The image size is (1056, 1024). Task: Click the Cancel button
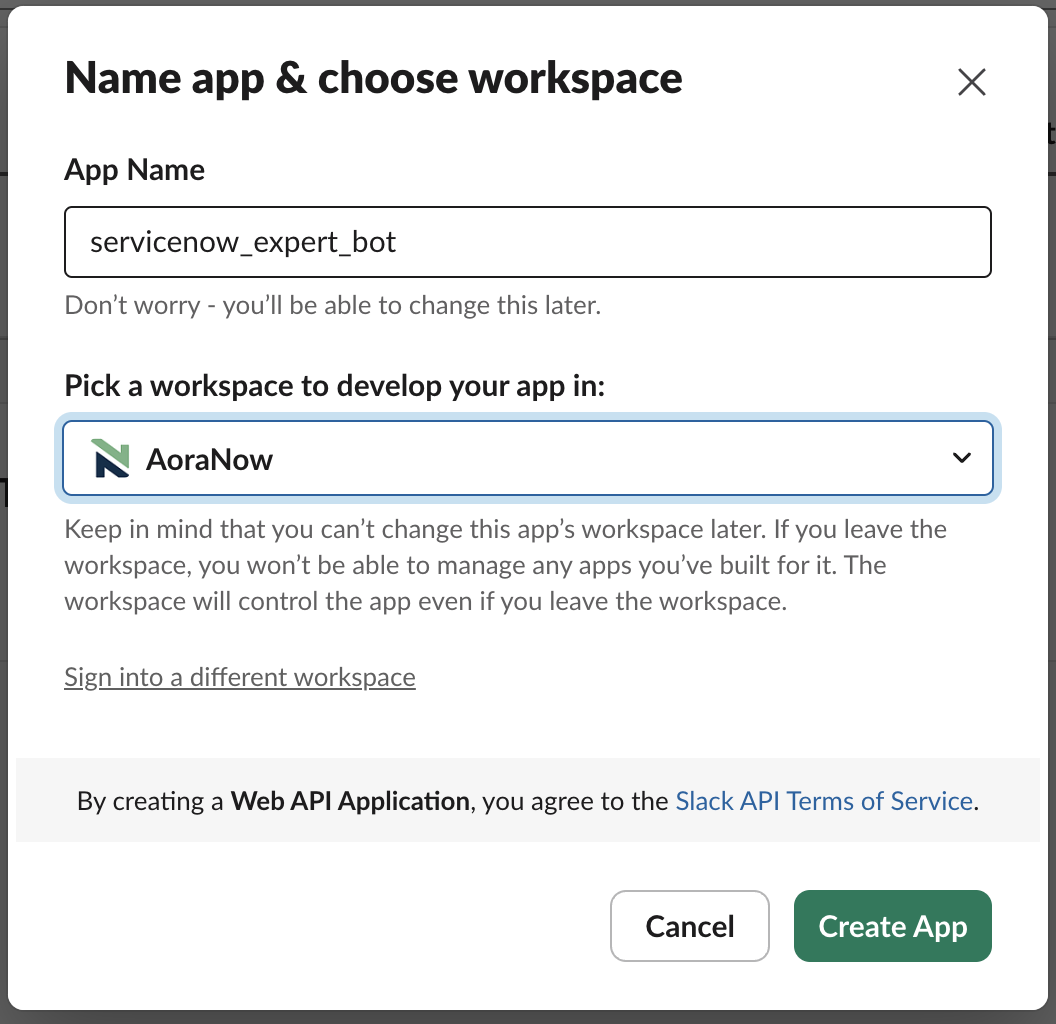pyautogui.click(x=690, y=926)
